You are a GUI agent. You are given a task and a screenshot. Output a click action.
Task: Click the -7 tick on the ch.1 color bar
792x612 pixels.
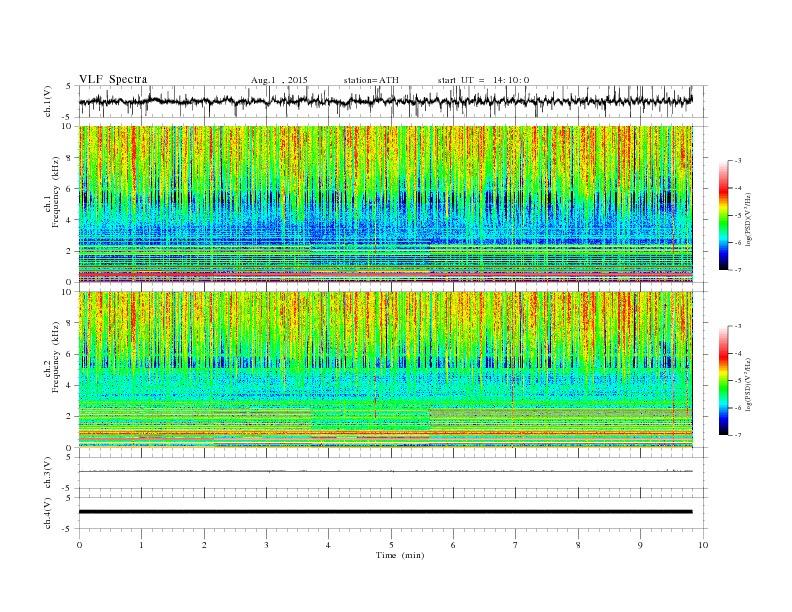[x=737, y=270]
